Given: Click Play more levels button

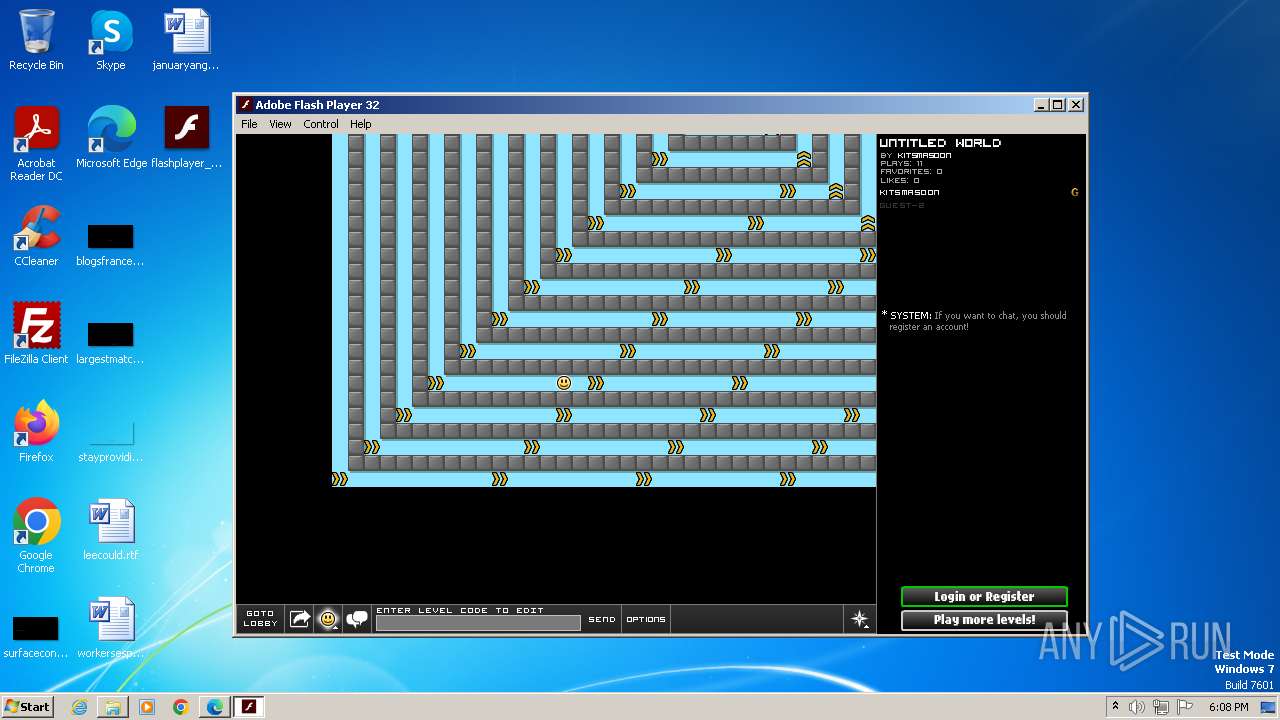Looking at the screenshot, I should point(984,620).
